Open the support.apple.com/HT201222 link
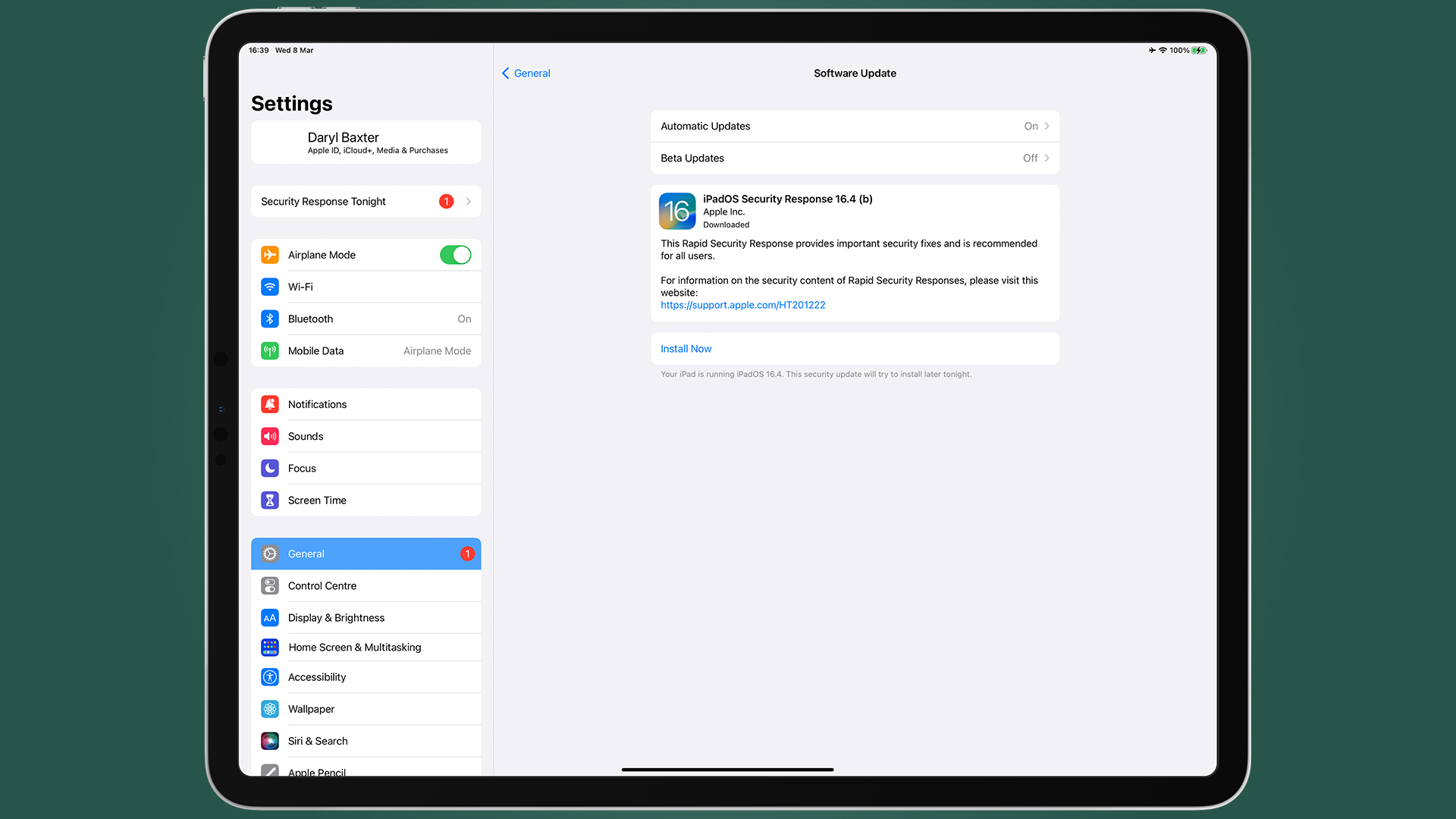 742,305
